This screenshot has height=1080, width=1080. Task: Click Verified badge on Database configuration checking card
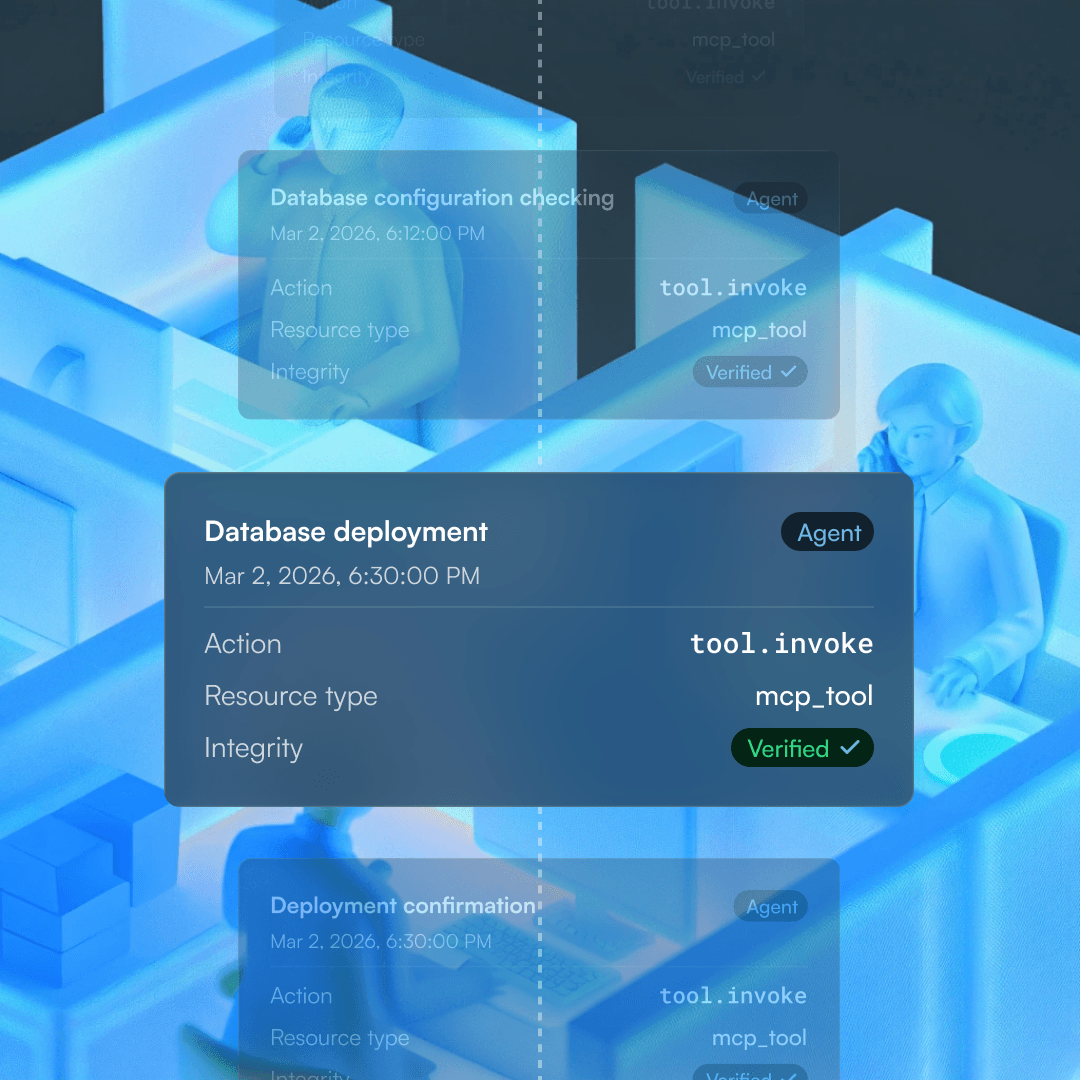pyautogui.click(x=750, y=372)
